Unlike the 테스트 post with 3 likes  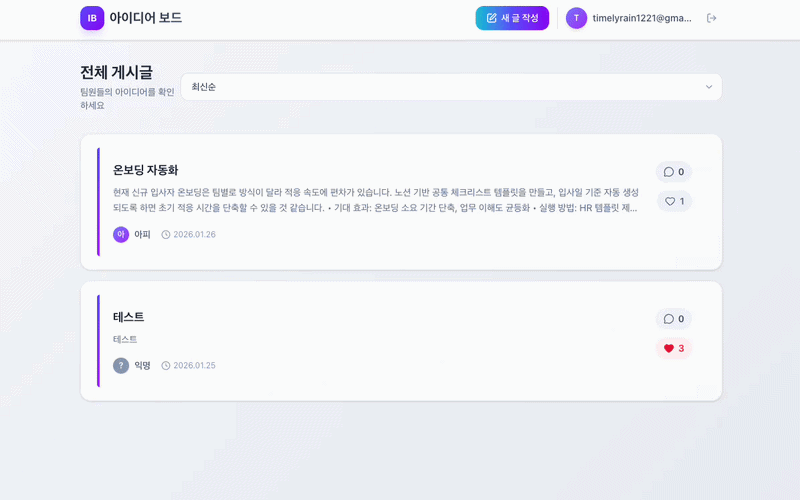[x=674, y=348]
